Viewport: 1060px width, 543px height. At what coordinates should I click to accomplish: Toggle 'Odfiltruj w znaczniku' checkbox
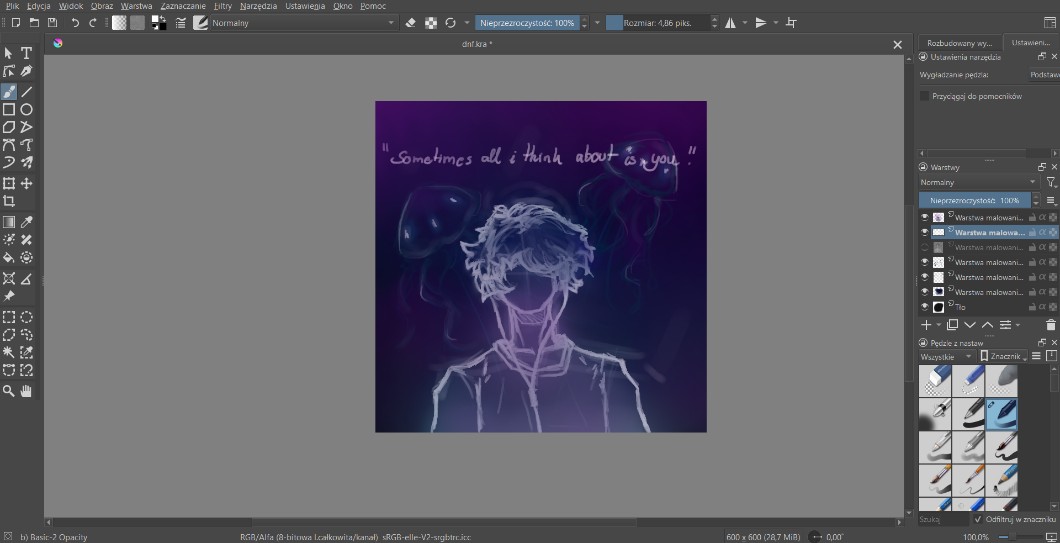[977, 519]
